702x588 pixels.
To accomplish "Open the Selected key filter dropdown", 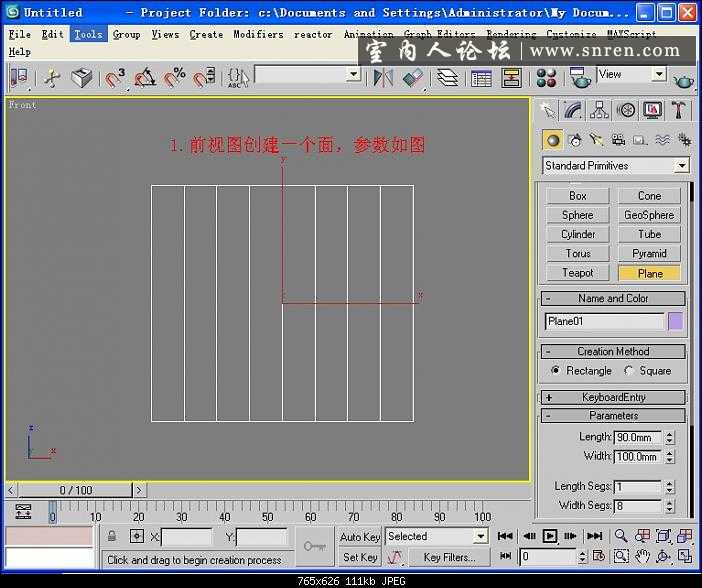I will coord(436,537).
